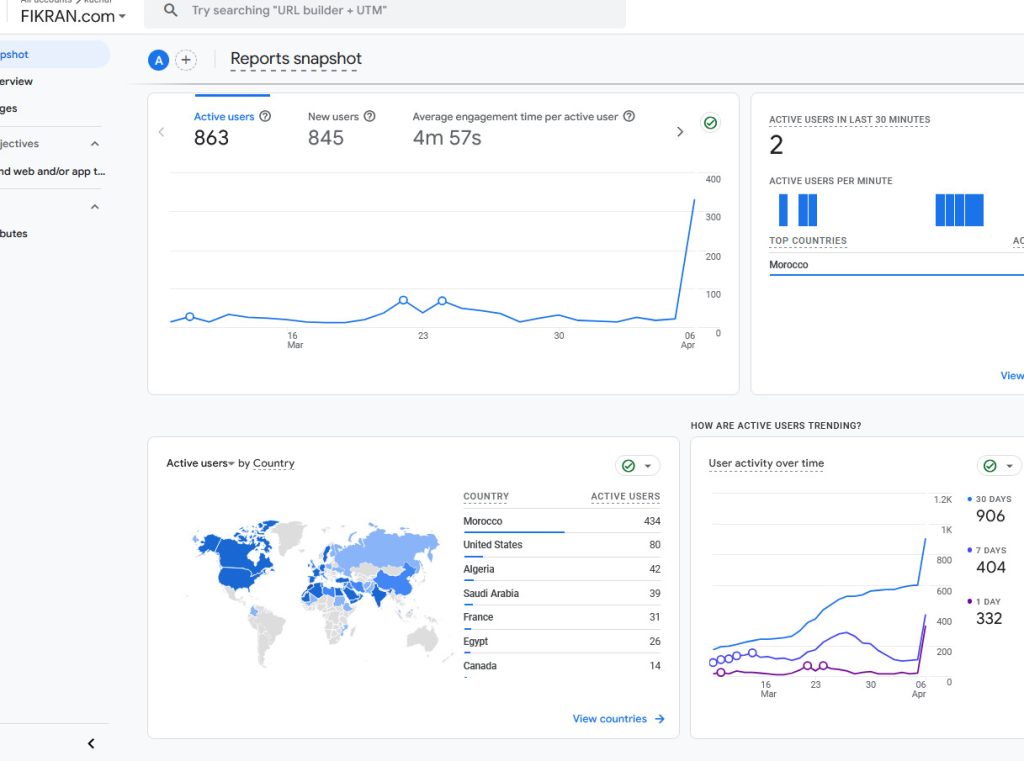The height and width of the screenshot is (761, 1024).
Task: Select Algeria row in country table
Action: click(x=562, y=569)
